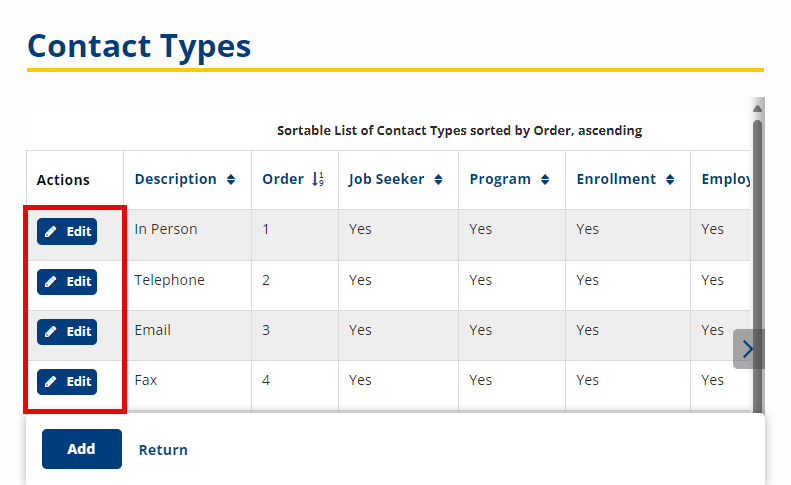791x485 pixels.
Task: Add a new contact type
Action: [x=82, y=449]
